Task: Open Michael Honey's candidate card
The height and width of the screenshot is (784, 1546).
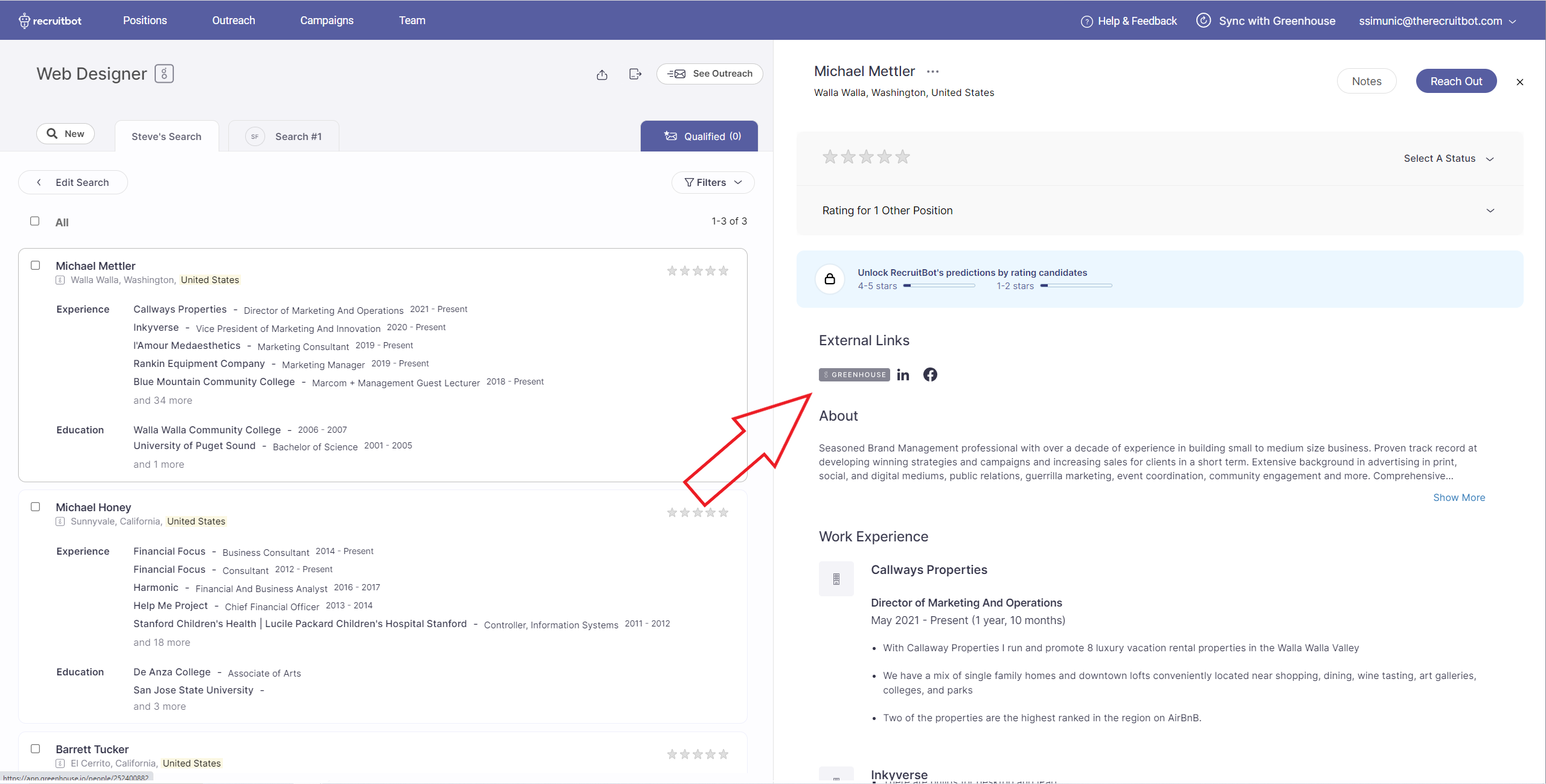Action: point(93,508)
